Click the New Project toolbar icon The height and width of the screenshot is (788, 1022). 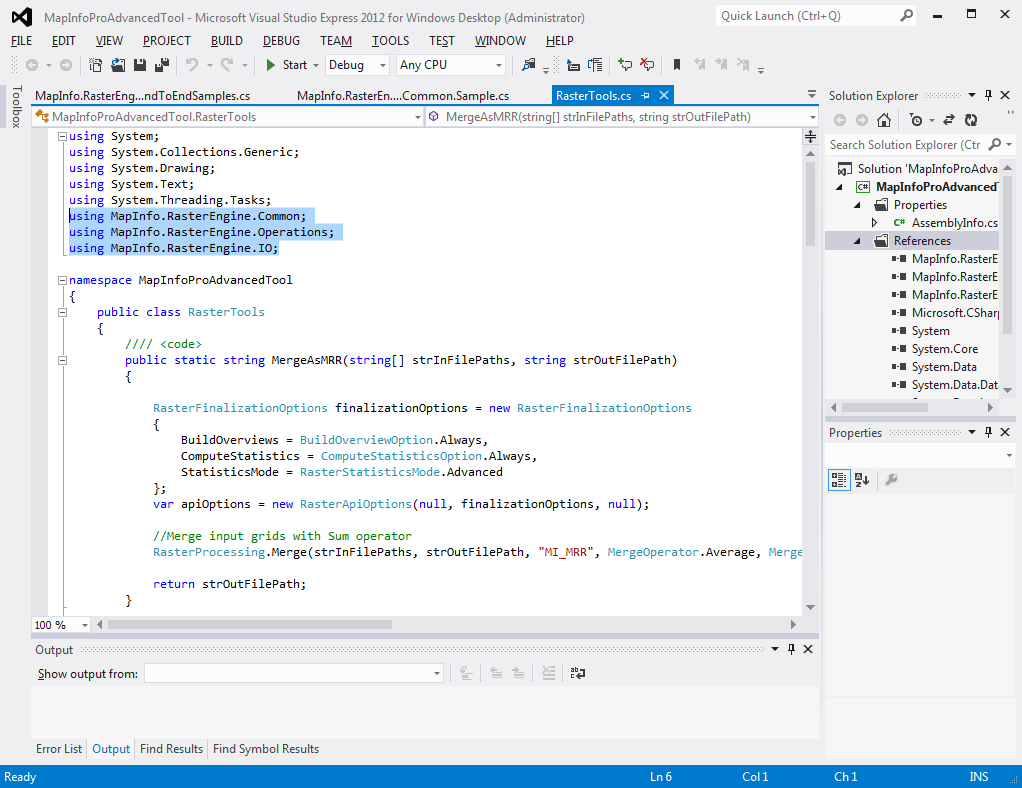point(95,65)
